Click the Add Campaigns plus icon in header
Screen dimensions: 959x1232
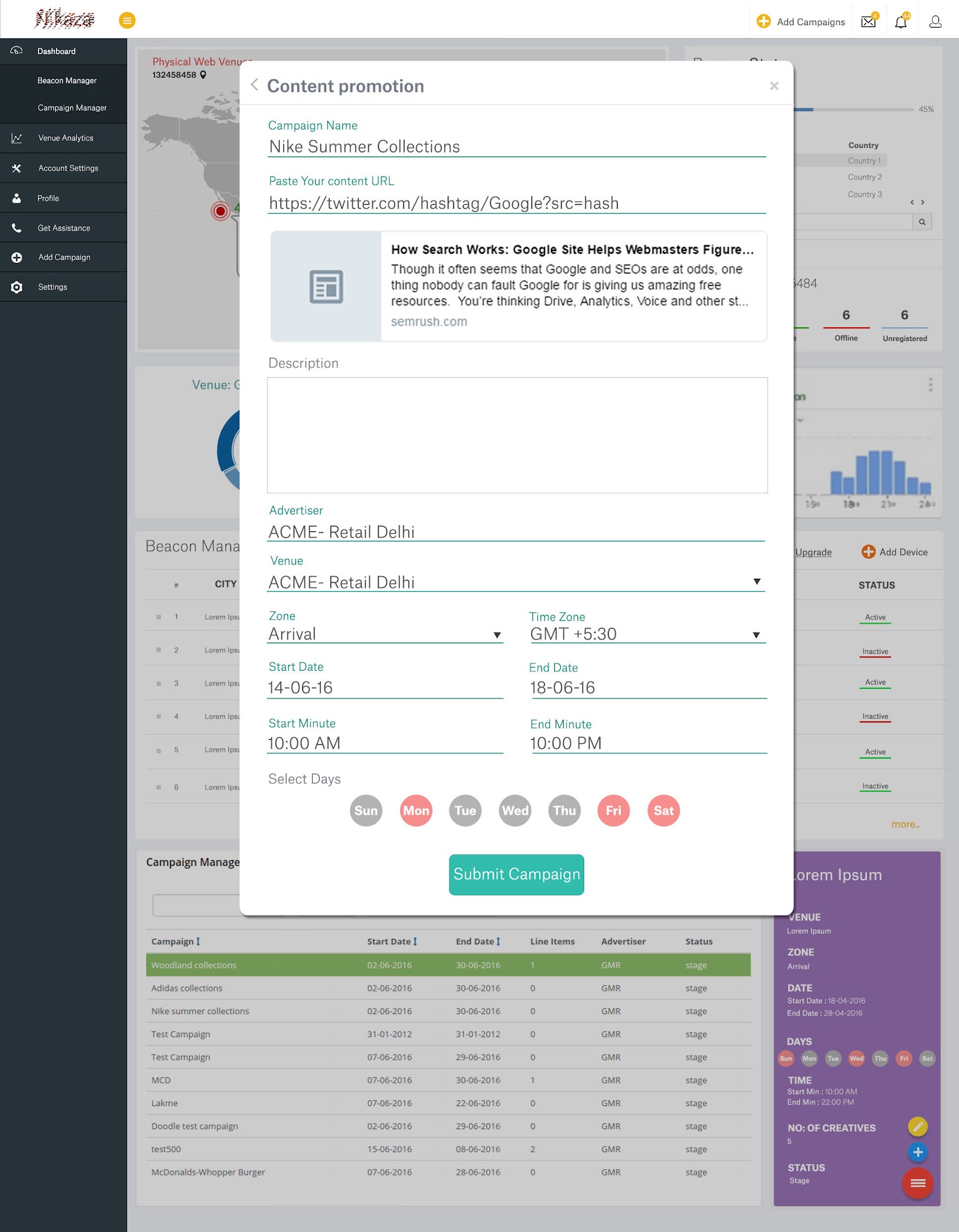click(x=763, y=22)
